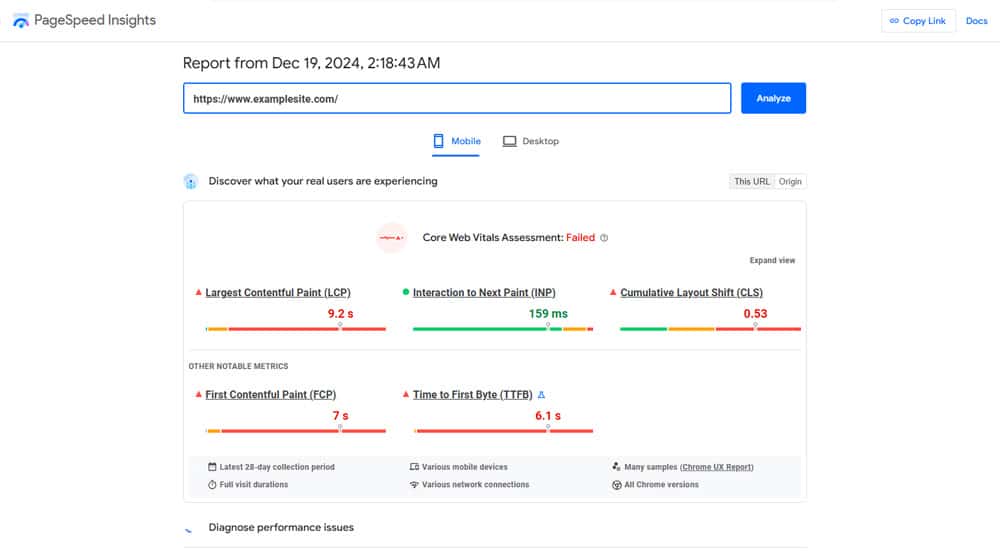Click the experimental flask icon beside TTFB

click(541, 395)
